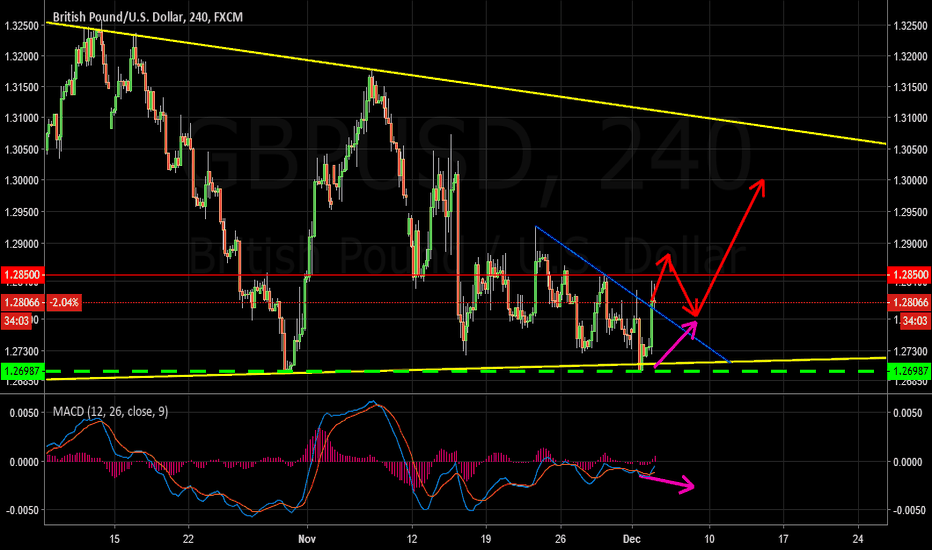This screenshot has height=550, width=932.
Task: Select the blue descending trendline
Action: click(632, 294)
